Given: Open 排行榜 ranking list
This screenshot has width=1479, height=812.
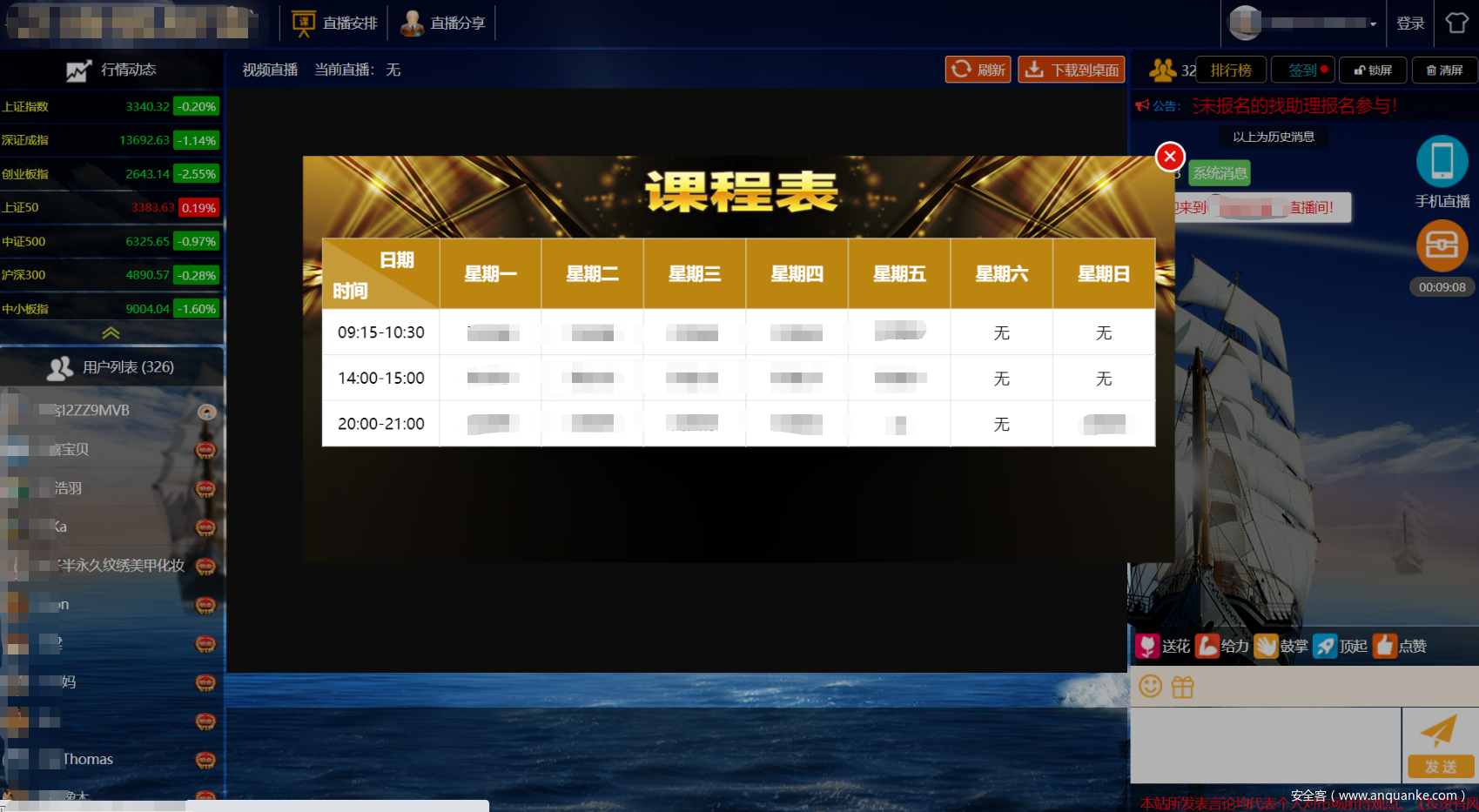Looking at the screenshot, I should point(1231,70).
